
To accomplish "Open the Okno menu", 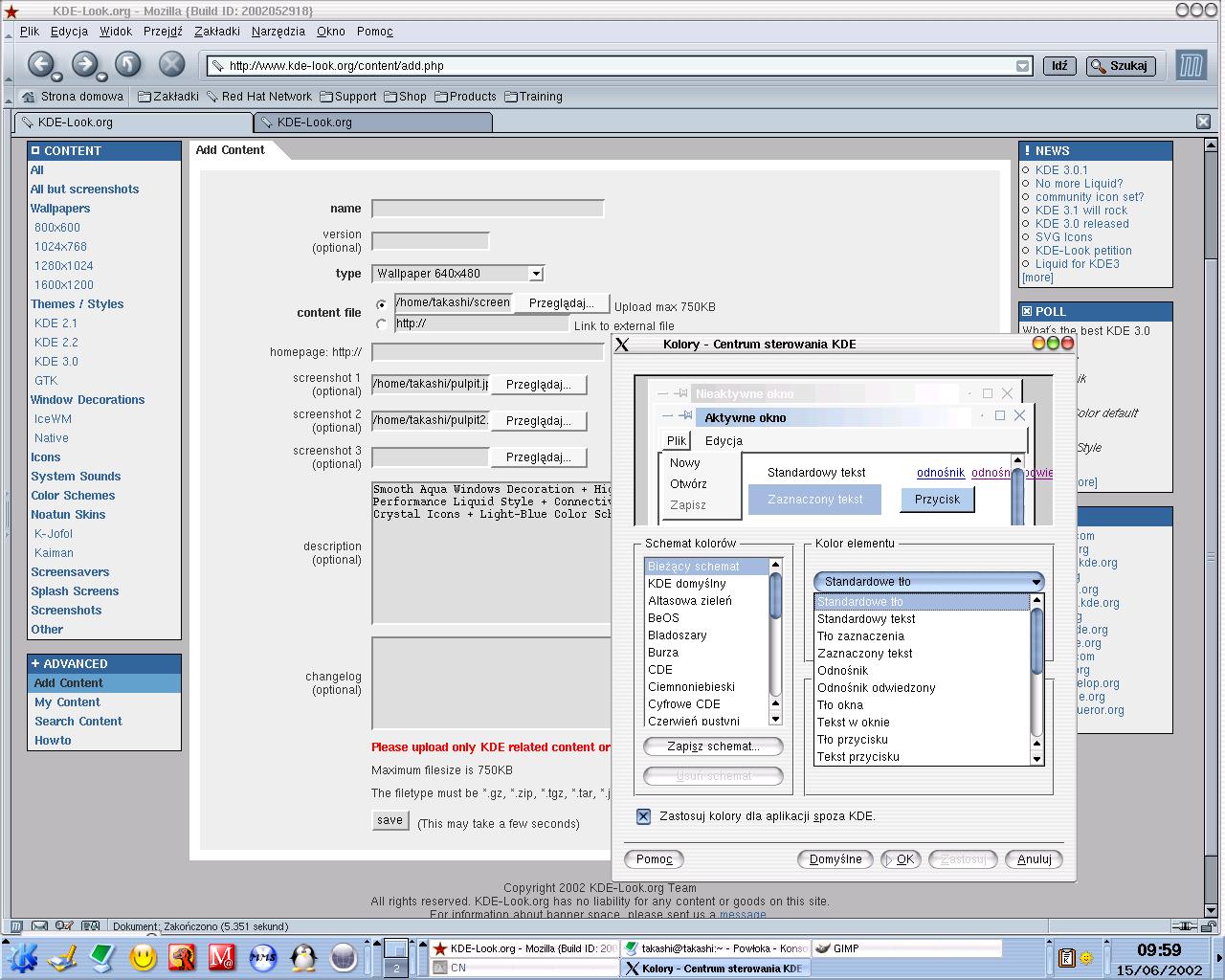I will pyautogui.click(x=331, y=32).
